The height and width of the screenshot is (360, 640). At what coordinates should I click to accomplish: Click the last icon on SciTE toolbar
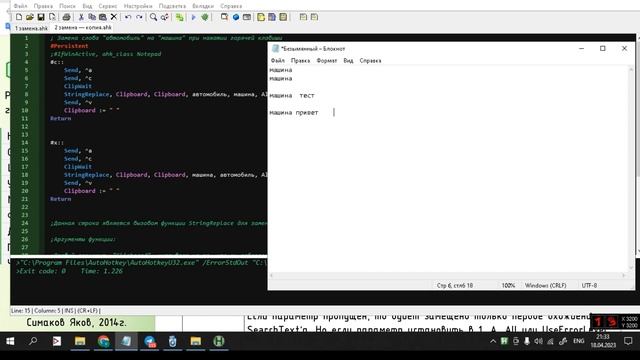[x=314, y=17]
